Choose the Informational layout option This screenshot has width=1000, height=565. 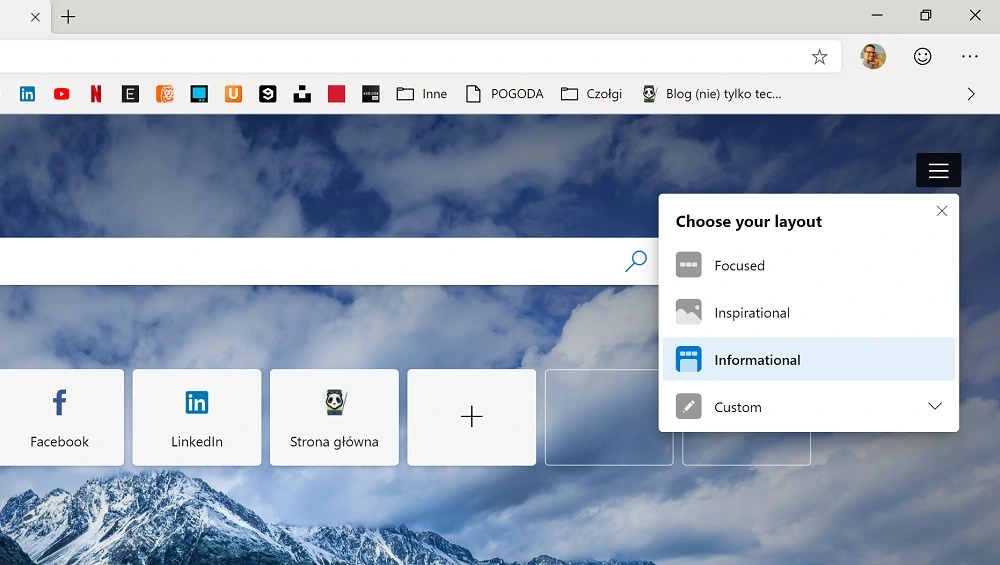coord(757,360)
